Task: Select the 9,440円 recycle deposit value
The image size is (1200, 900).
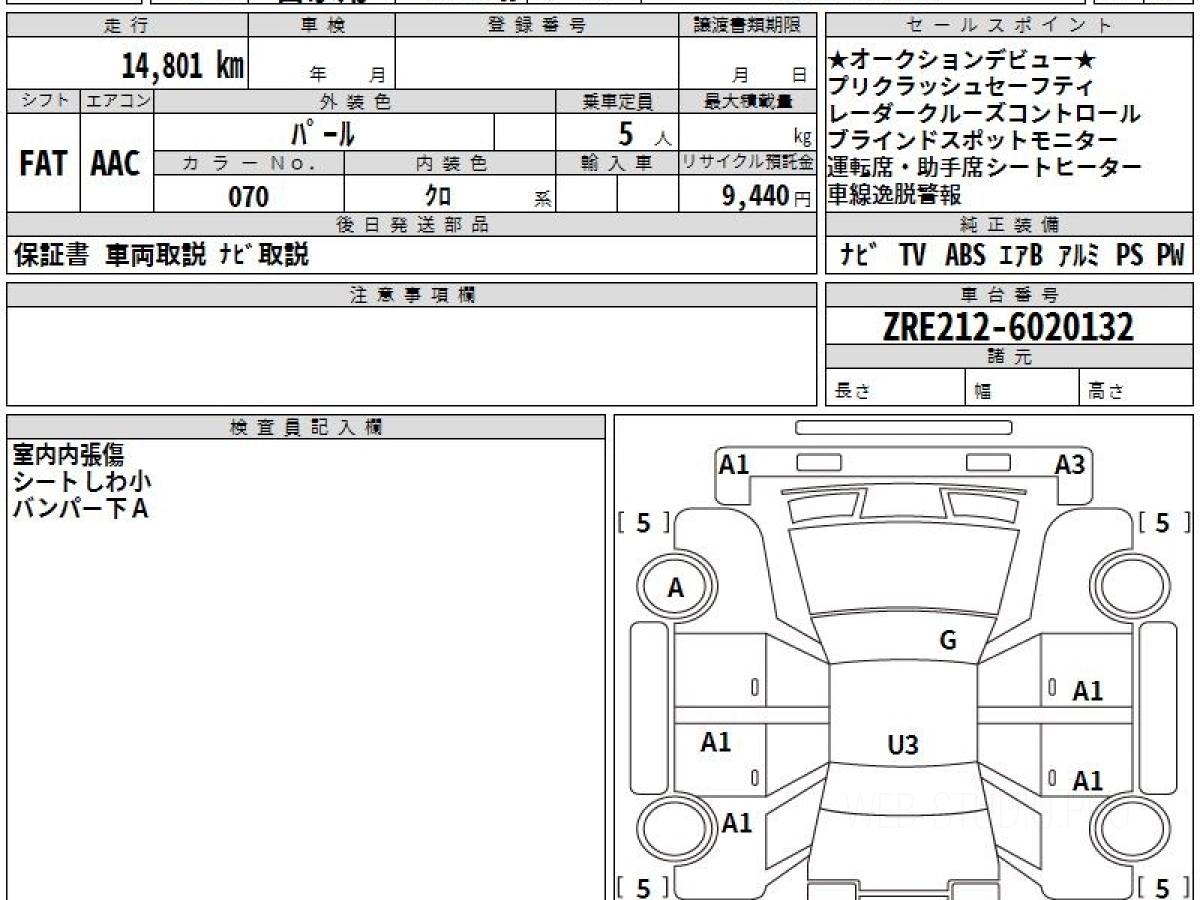Action: pos(767,196)
